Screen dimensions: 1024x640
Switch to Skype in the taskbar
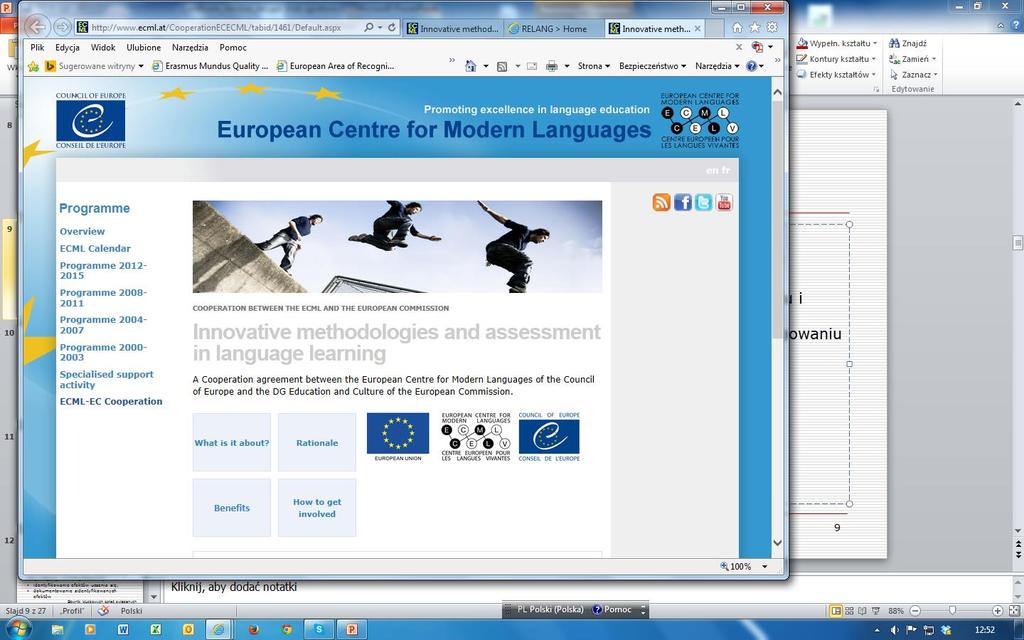319,630
